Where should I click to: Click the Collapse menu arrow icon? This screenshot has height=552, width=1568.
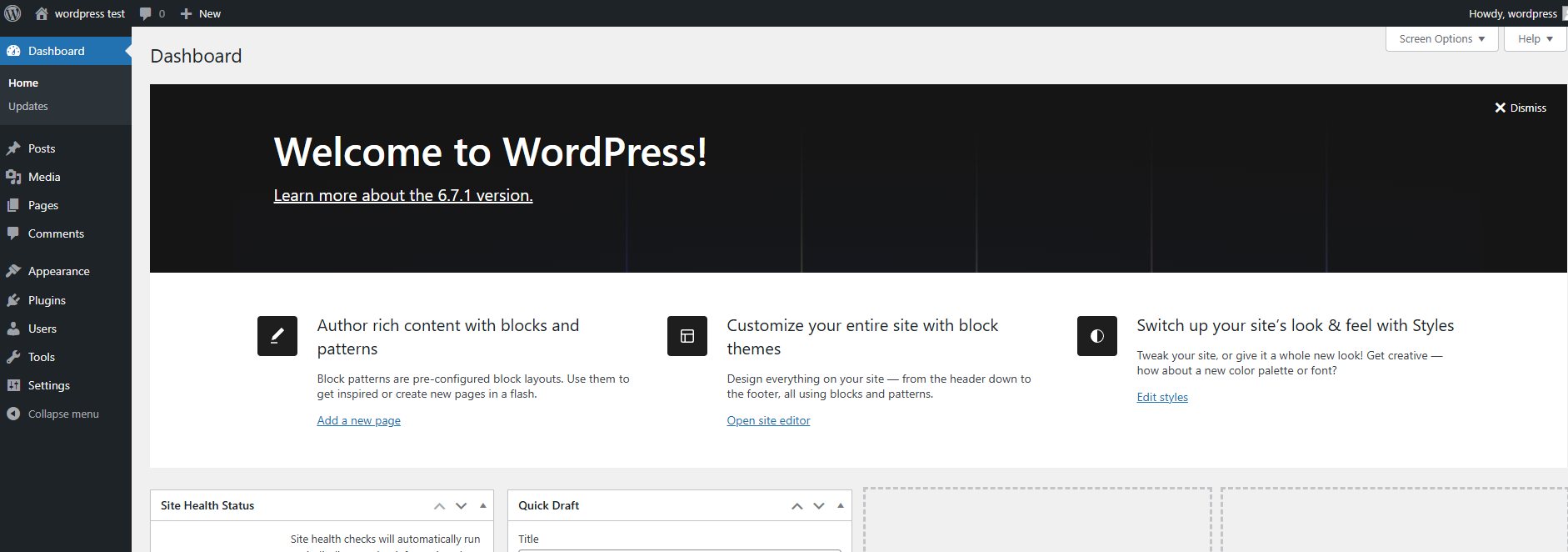[13, 414]
